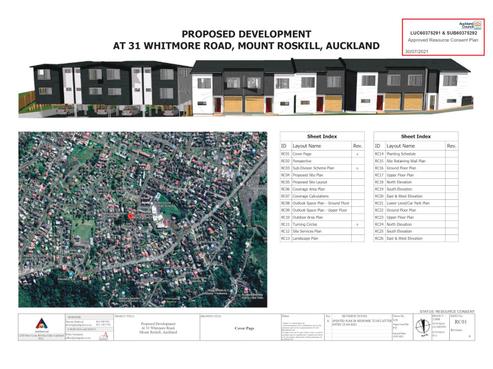The height and width of the screenshot is (369, 493).
Task: Click the 'Proposed Site Layout' row
Action: pos(322,182)
